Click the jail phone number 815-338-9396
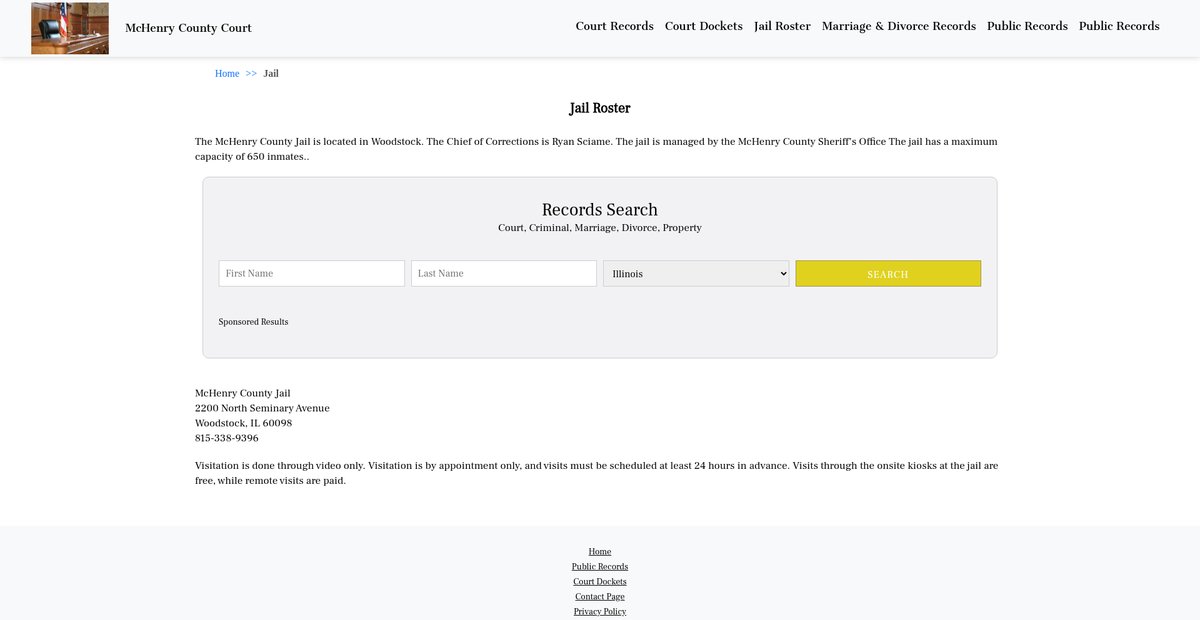This screenshot has width=1200, height=620. [227, 438]
